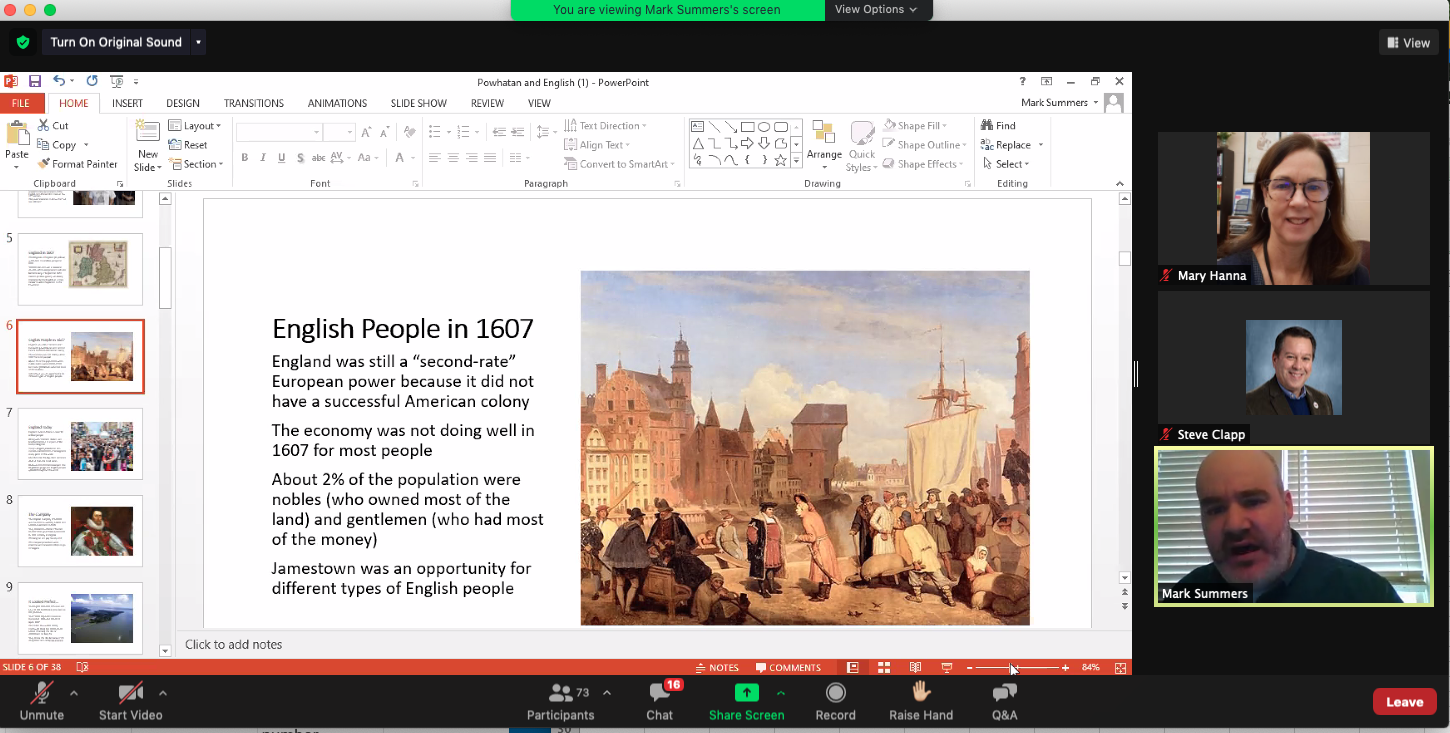Image resolution: width=1450 pixels, height=733 pixels.
Task: Click the PowerPoint Save icon
Action: tap(35, 81)
